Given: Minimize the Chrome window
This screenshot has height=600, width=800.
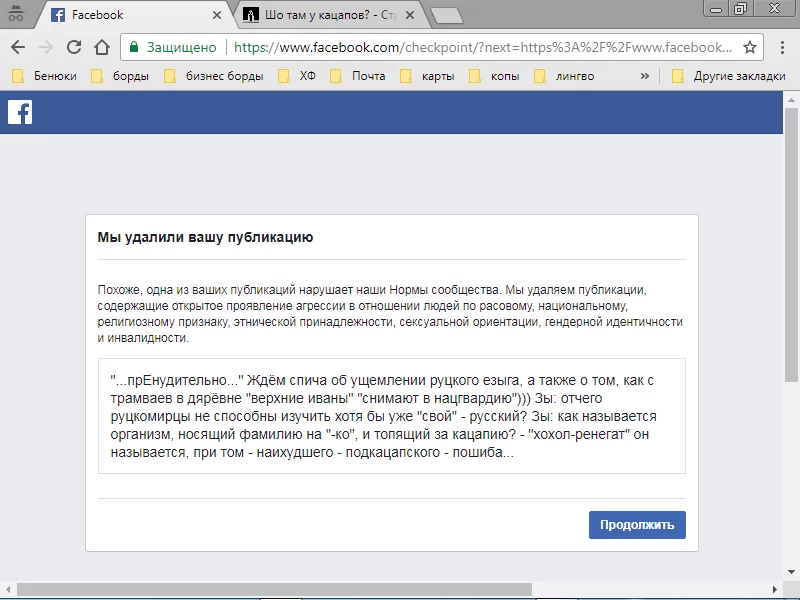Looking at the screenshot, I should click(716, 9).
